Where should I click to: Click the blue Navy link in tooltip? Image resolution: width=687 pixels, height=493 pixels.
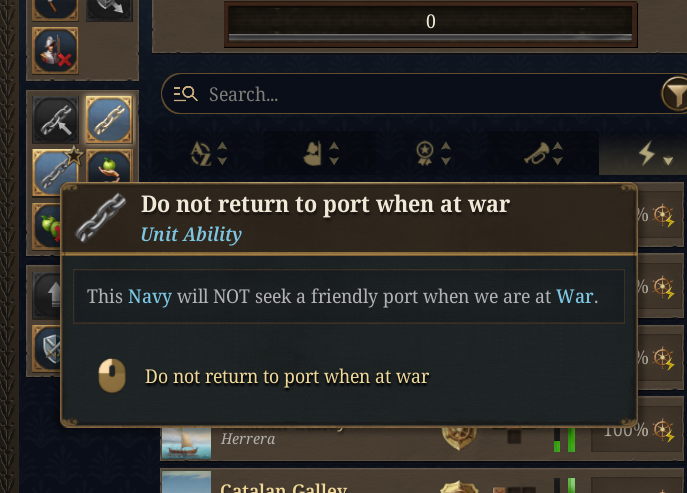(146, 297)
